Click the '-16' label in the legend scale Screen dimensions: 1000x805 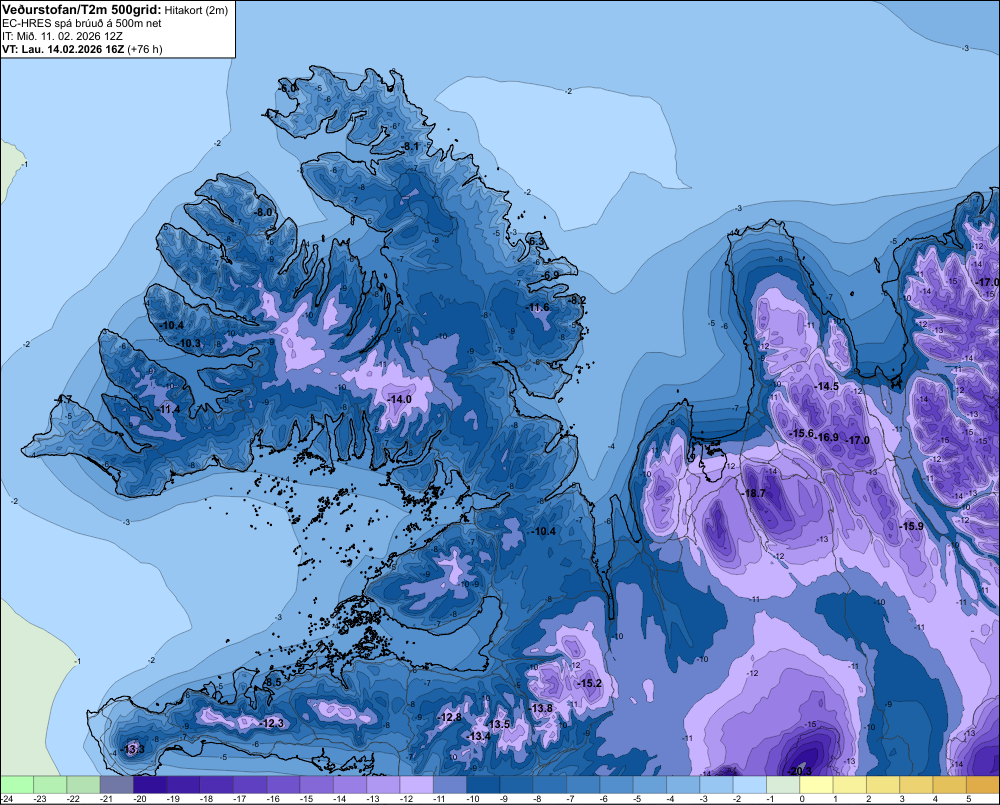coord(272,799)
